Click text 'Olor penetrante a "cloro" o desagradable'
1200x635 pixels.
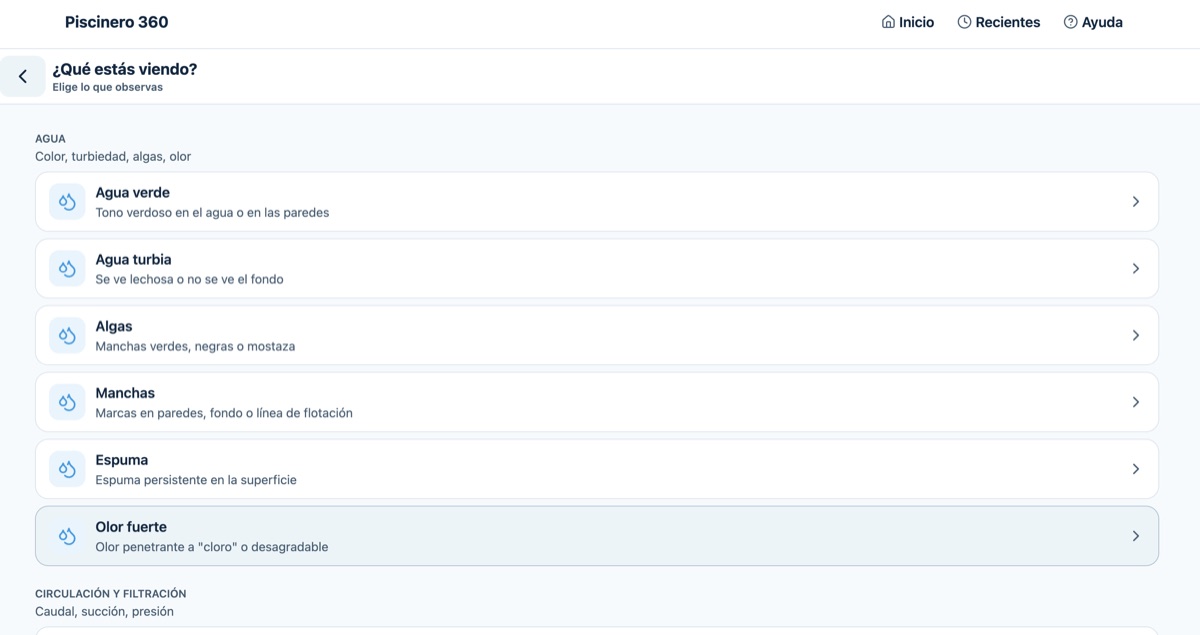(x=212, y=547)
